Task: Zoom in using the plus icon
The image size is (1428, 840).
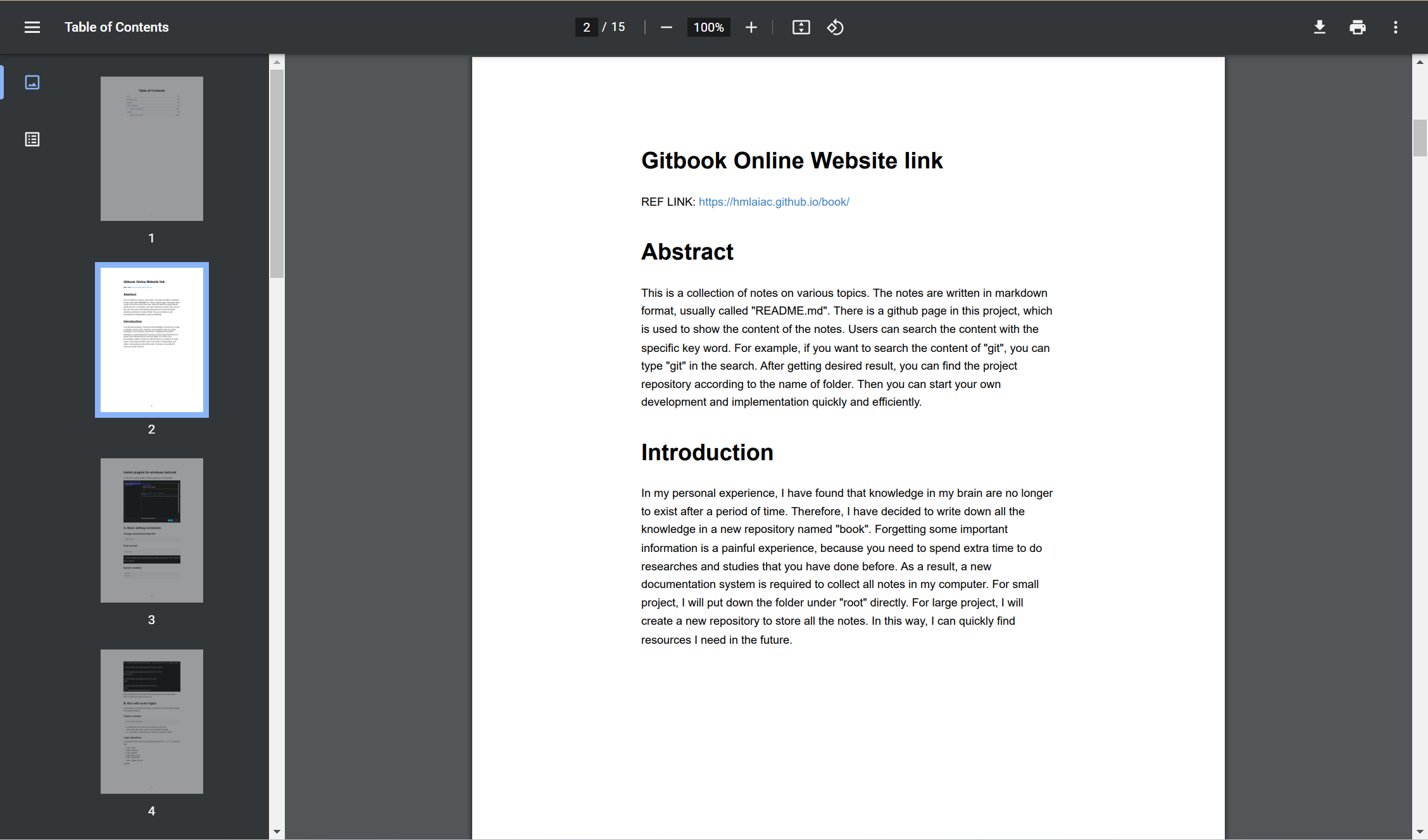Action: coord(751,27)
